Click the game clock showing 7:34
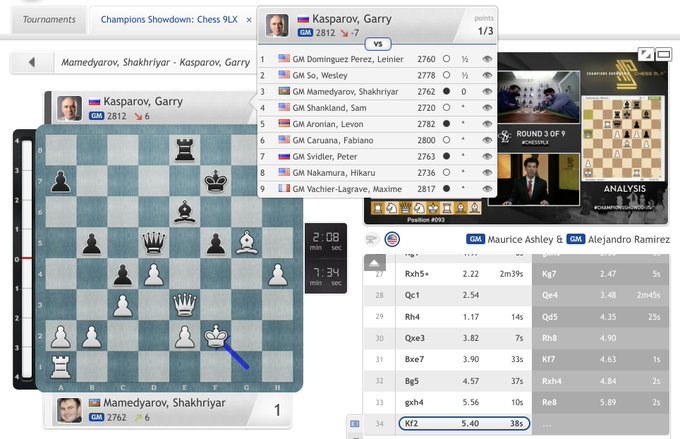 click(326, 276)
